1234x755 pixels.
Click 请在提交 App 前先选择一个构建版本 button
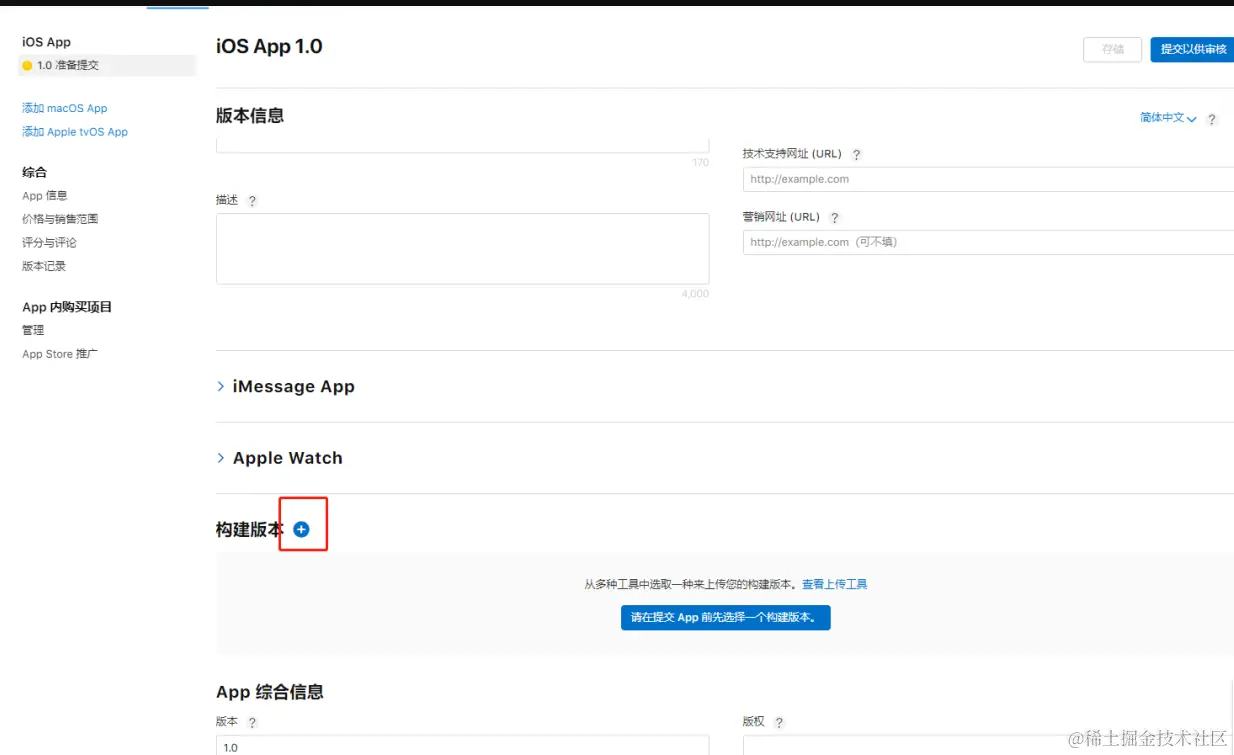725,617
